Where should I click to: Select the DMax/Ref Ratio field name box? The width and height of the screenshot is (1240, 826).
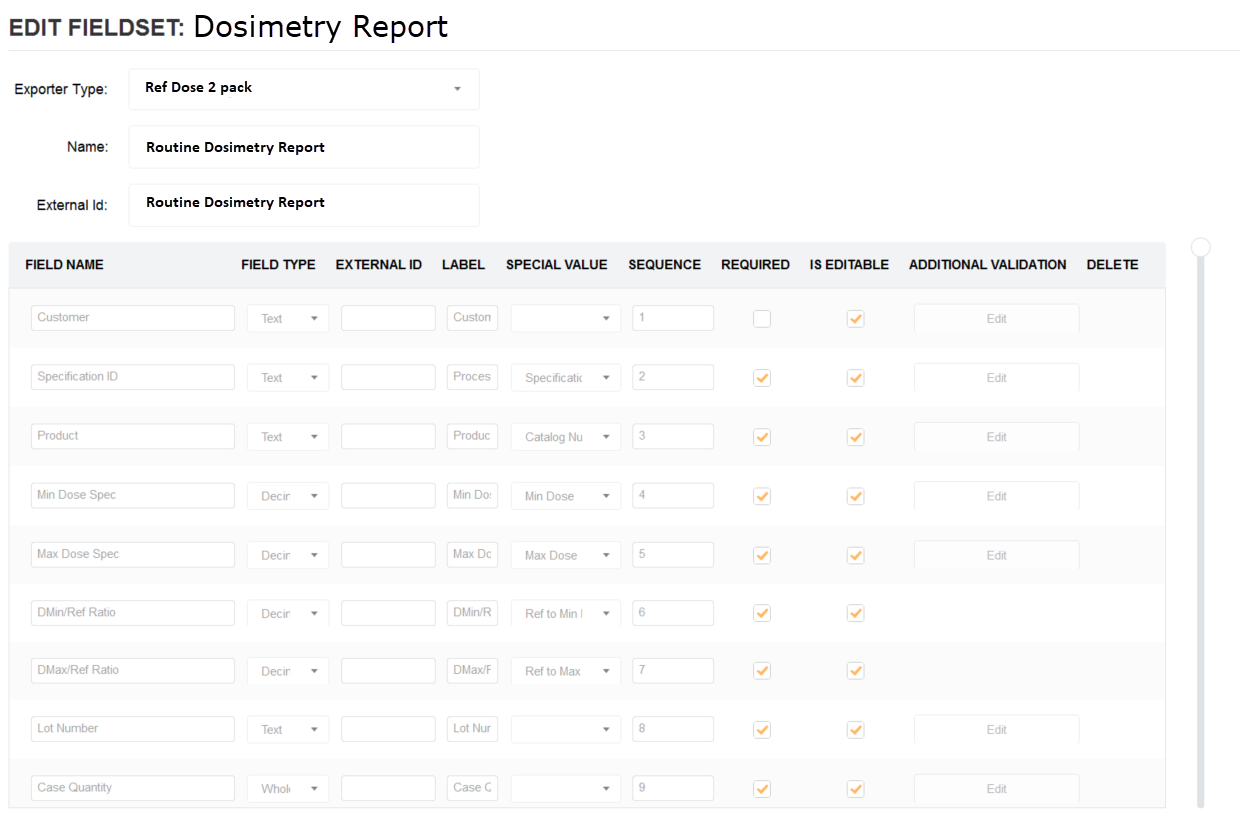[133, 670]
